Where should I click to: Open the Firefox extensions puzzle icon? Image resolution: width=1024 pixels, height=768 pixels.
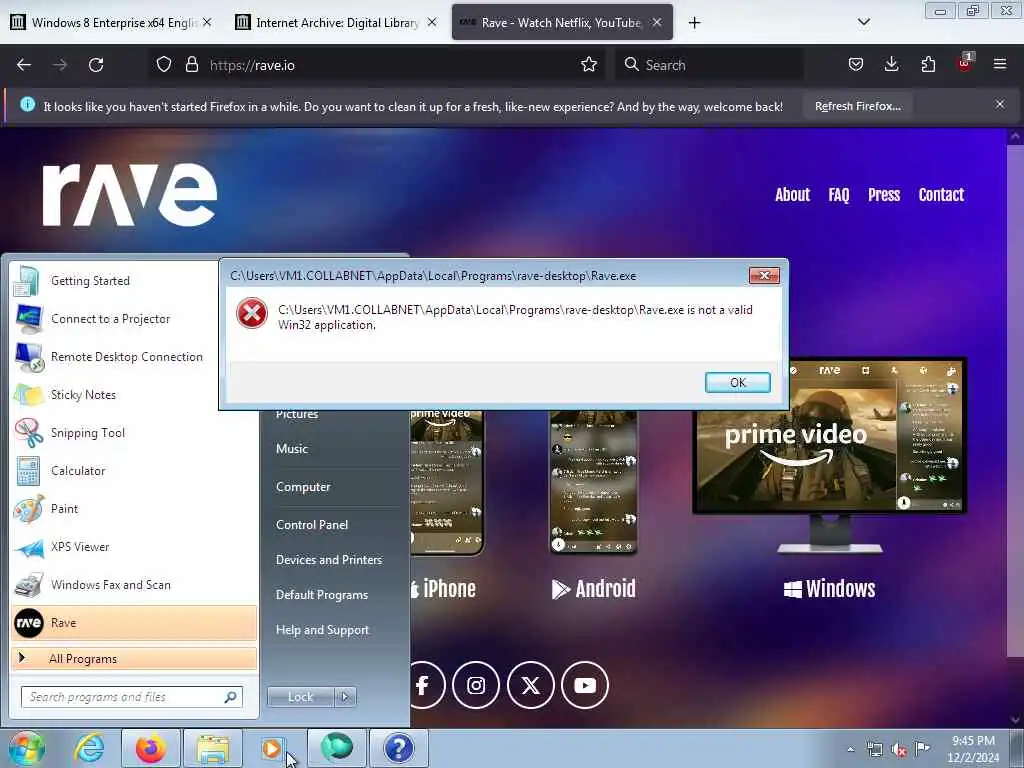928,65
